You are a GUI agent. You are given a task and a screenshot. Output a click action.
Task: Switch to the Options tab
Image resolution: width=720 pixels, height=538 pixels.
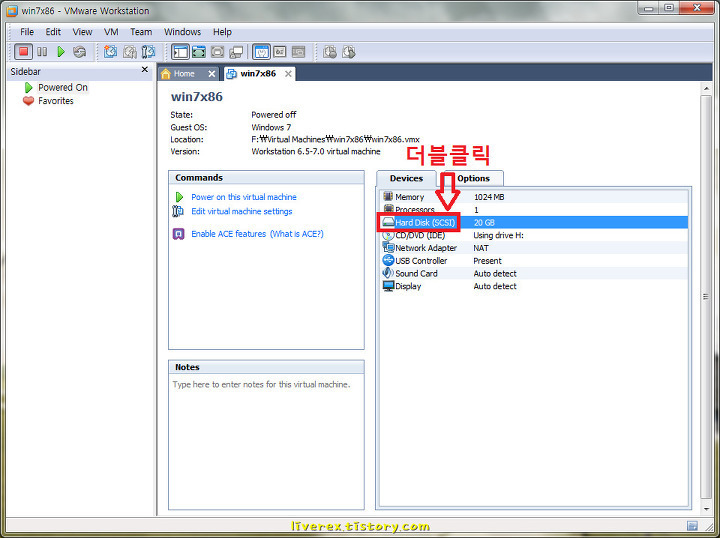(473, 178)
